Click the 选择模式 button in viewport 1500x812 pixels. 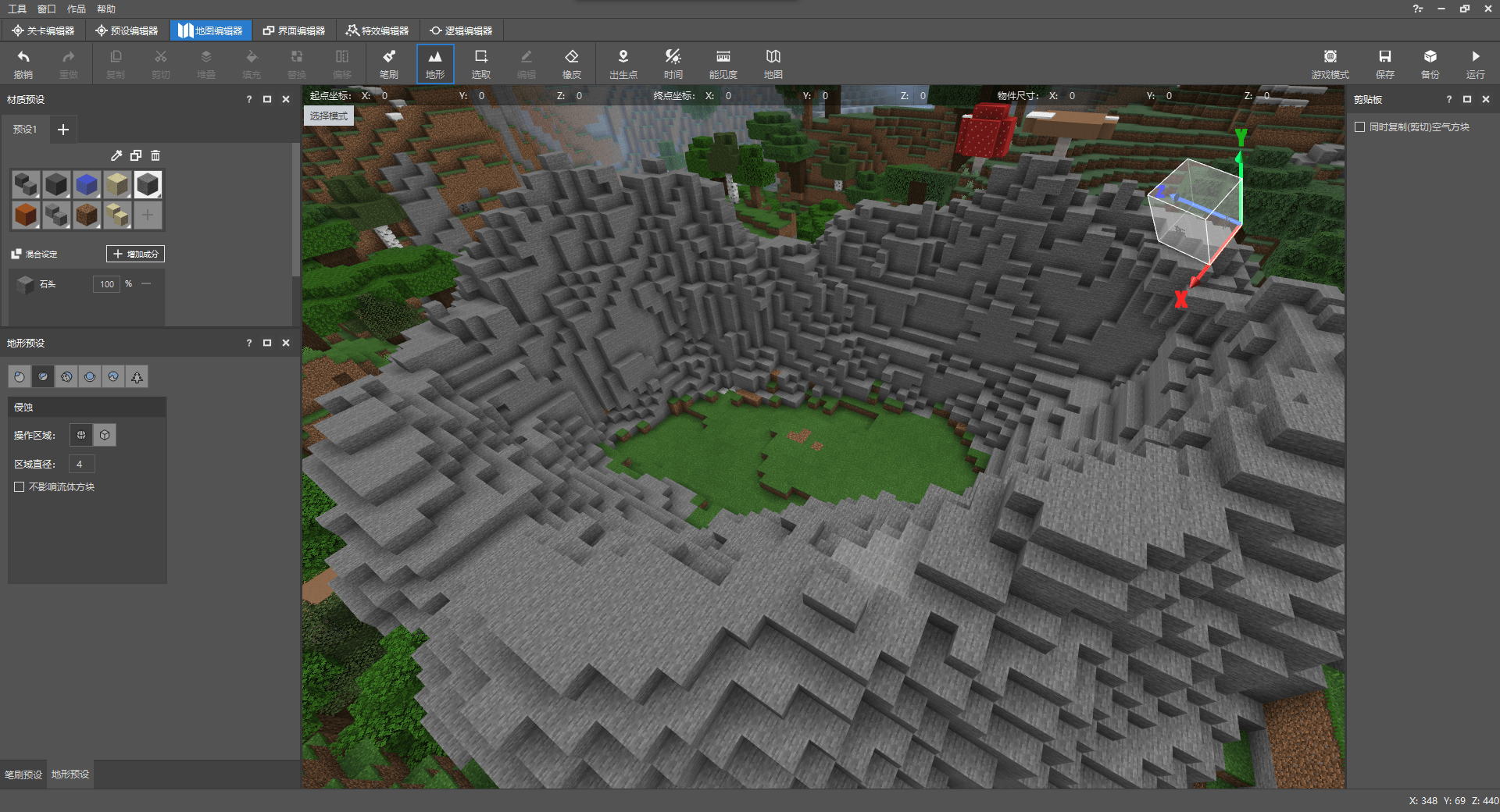(x=329, y=116)
